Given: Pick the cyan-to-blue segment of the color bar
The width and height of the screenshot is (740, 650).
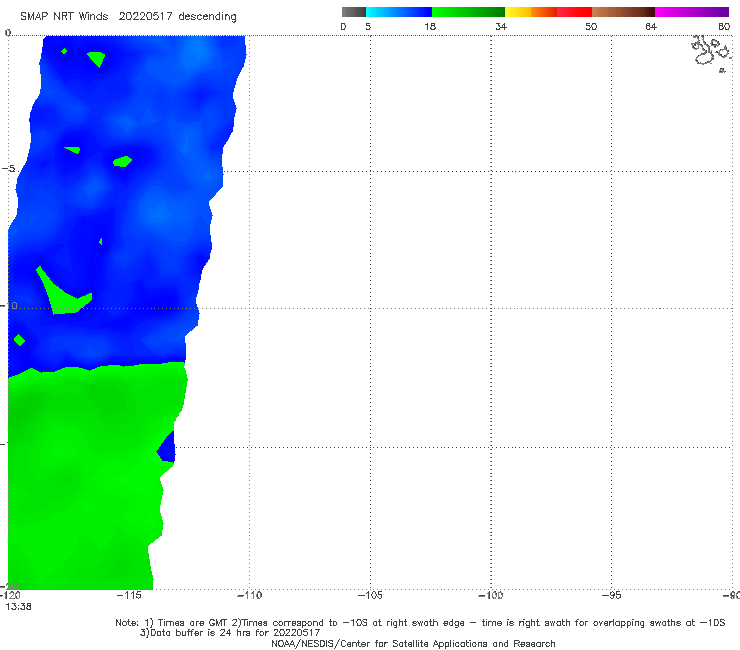Looking at the screenshot, I should [399, 12].
